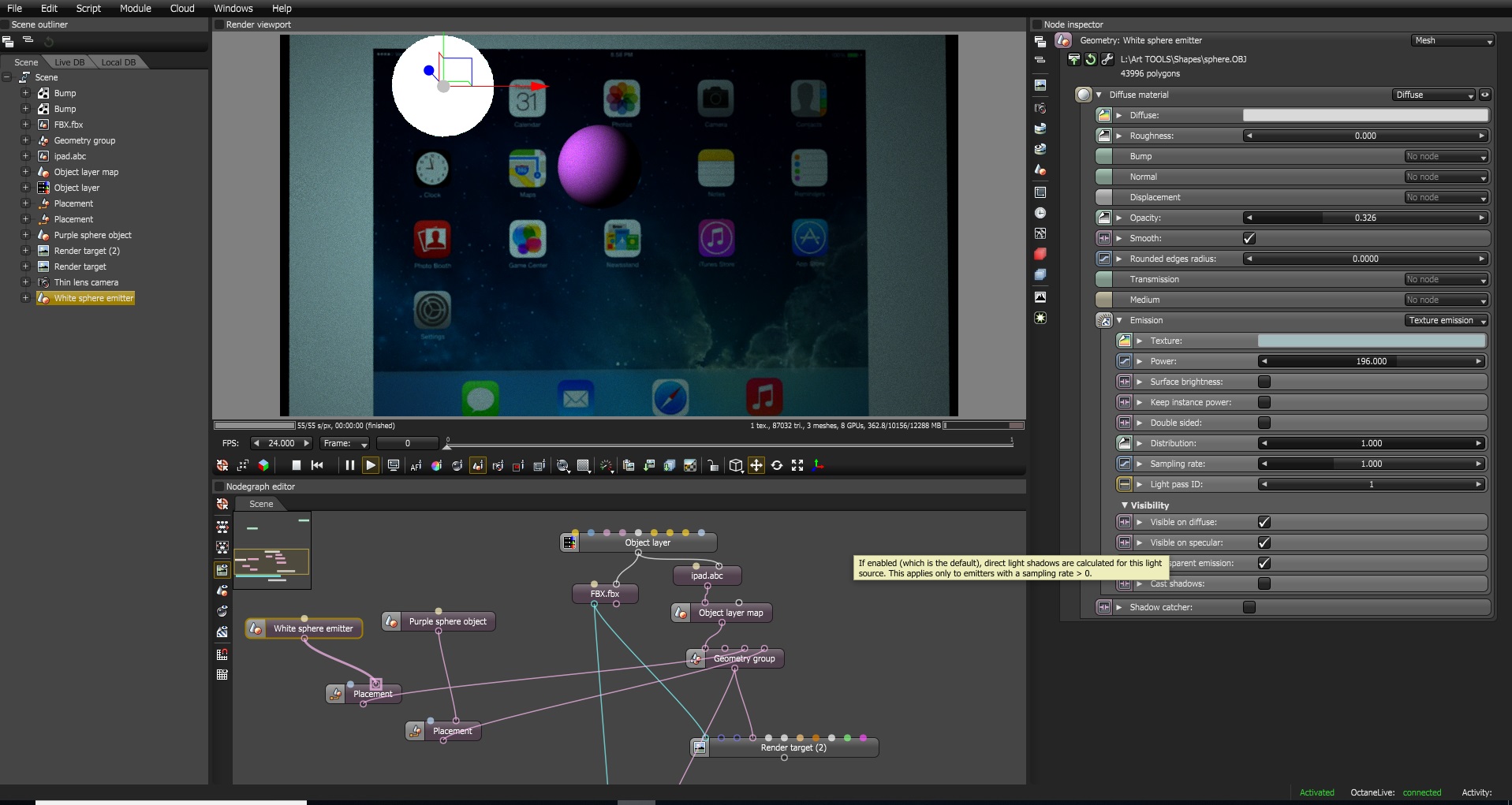The width and height of the screenshot is (1512, 805).
Task: Open the Module menu
Action: coord(136,8)
